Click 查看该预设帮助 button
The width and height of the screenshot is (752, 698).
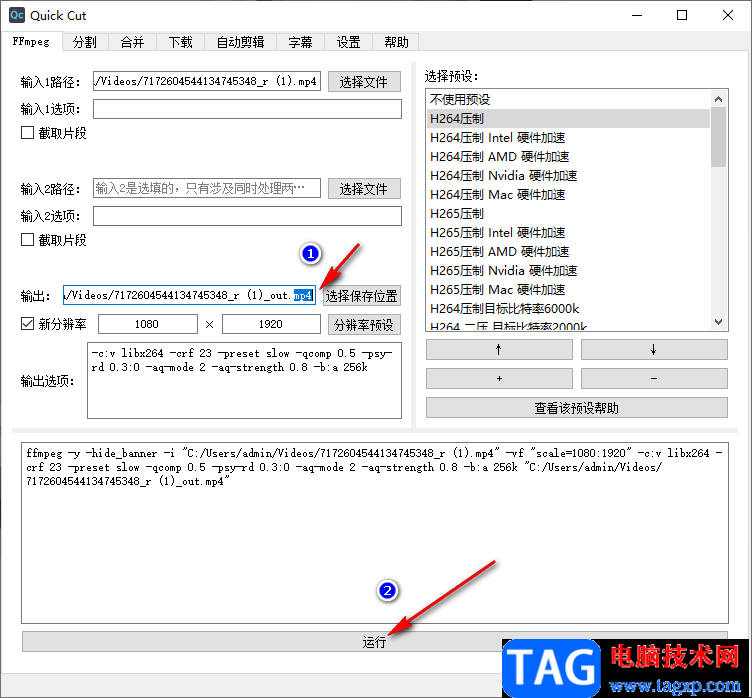tap(576, 408)
